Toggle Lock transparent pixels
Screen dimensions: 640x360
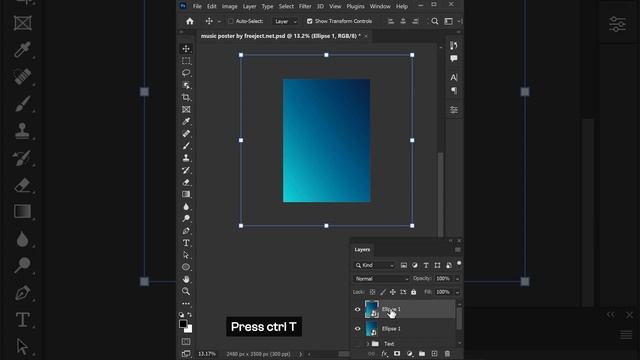372,292
